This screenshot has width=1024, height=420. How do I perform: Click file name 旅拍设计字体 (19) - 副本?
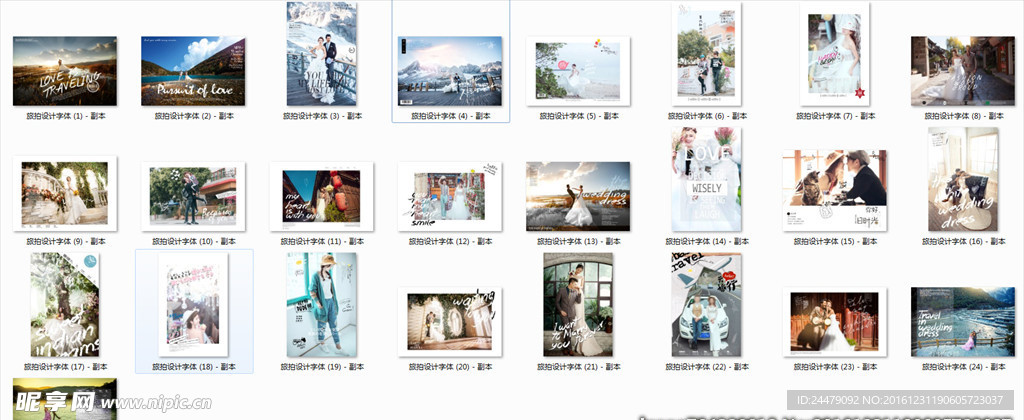(x=323, y=367)
